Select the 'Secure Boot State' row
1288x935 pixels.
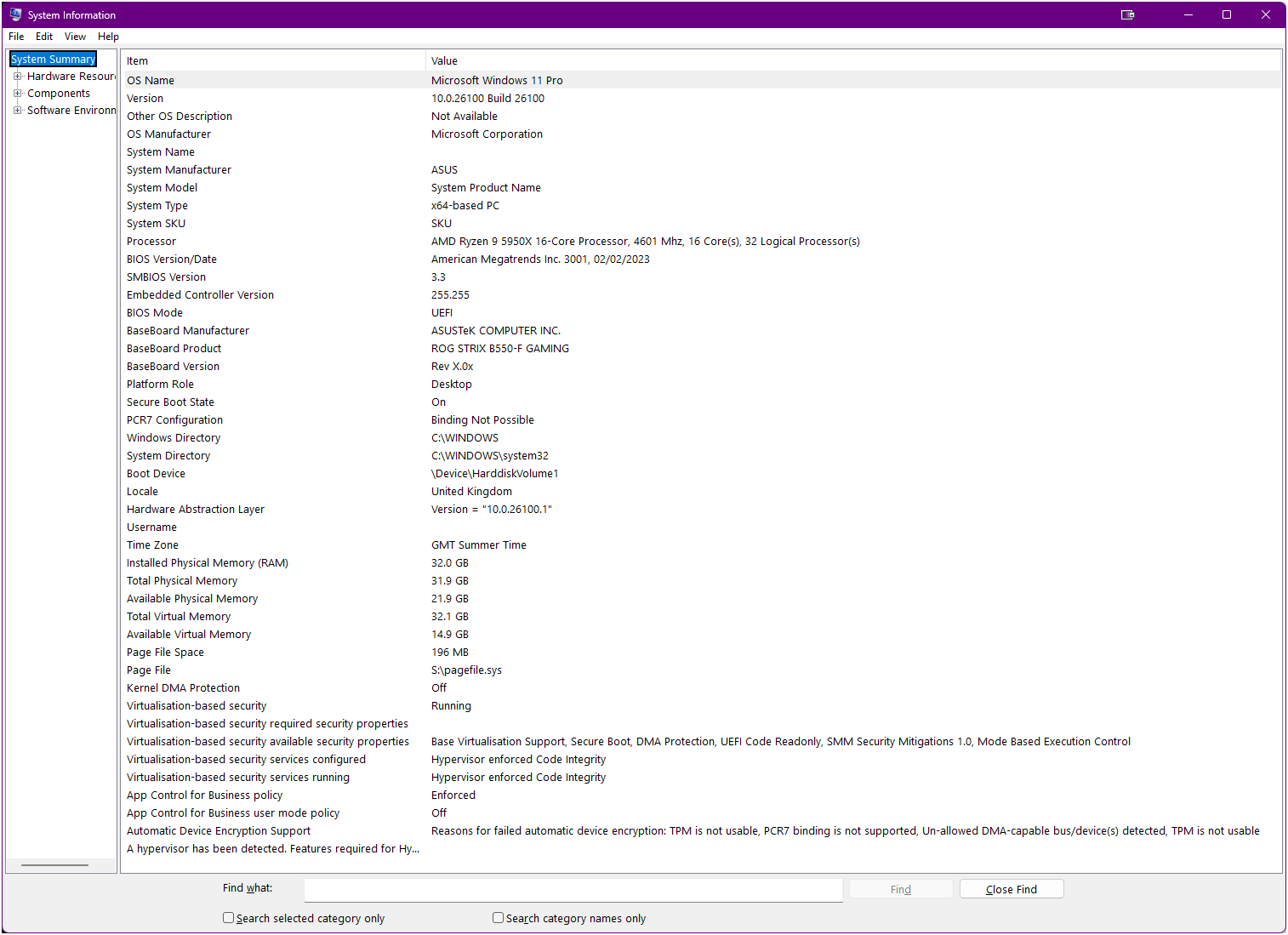click(701, 402)
